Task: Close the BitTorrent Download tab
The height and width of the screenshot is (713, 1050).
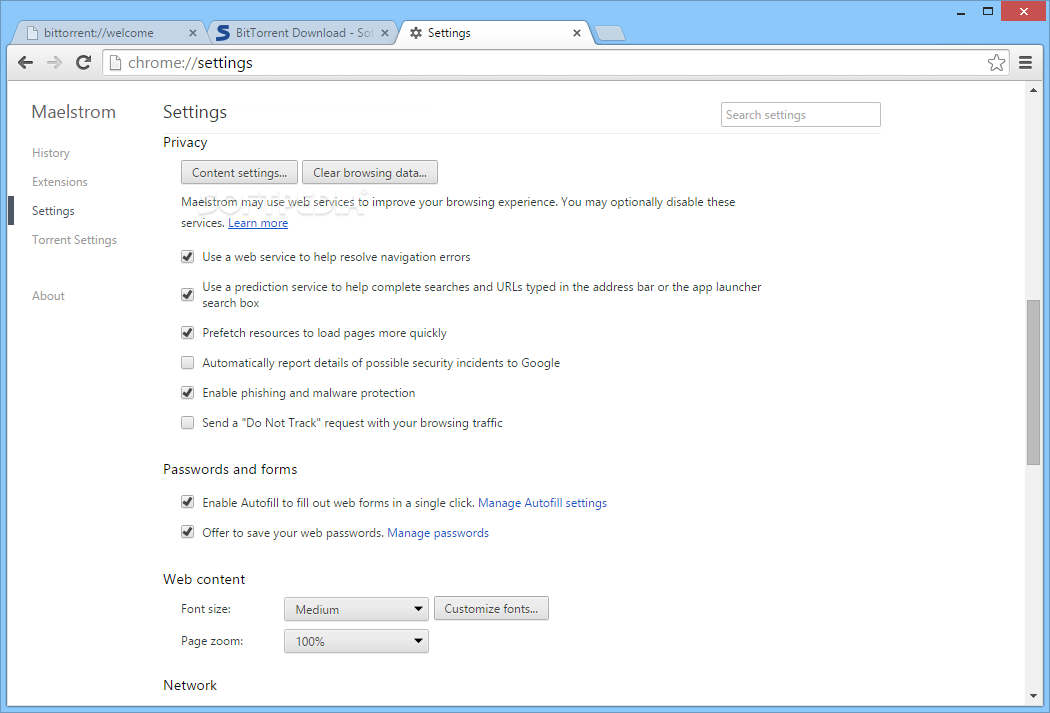Action: point(384,33)
